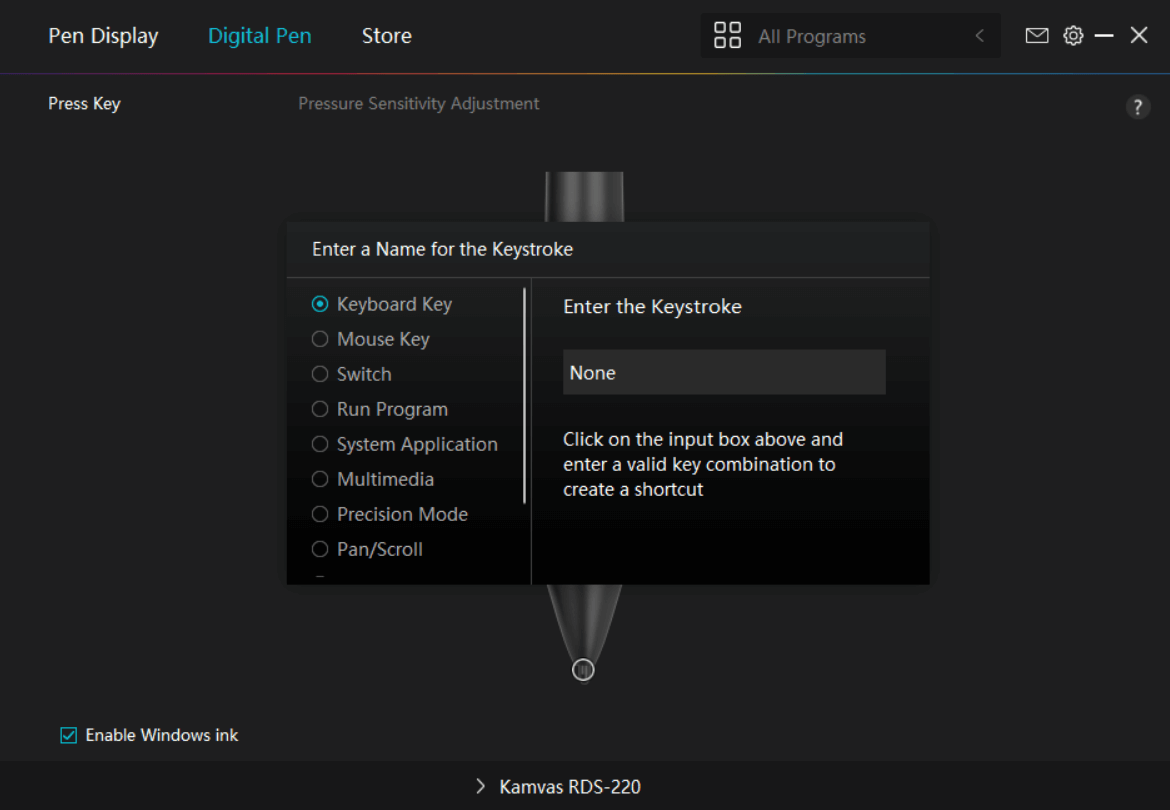Select System Application radio option
The width and height of the screenshot is (1170, 810).
point(319,445)
